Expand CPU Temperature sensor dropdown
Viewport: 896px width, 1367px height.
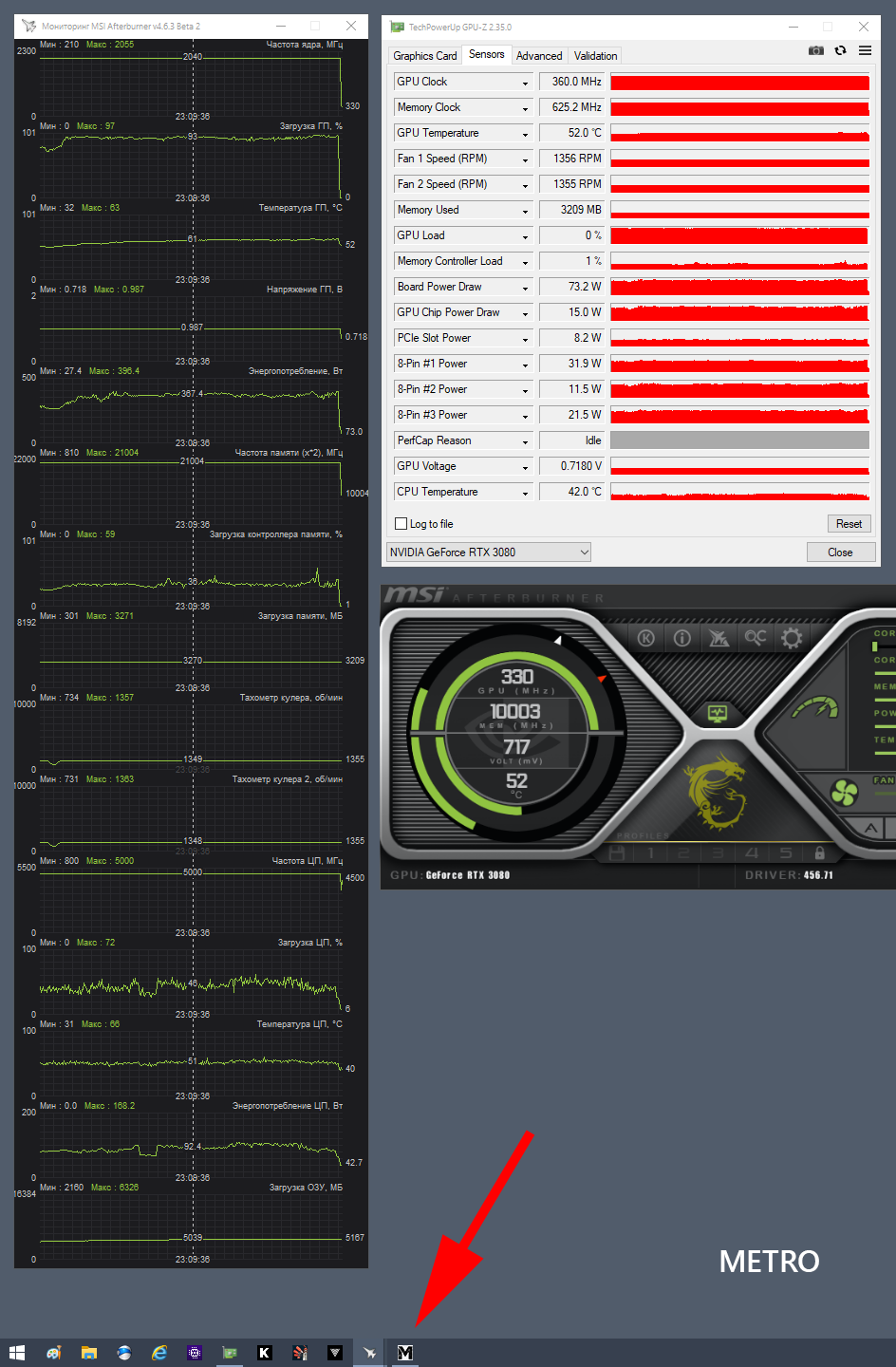tap(525, 493)
